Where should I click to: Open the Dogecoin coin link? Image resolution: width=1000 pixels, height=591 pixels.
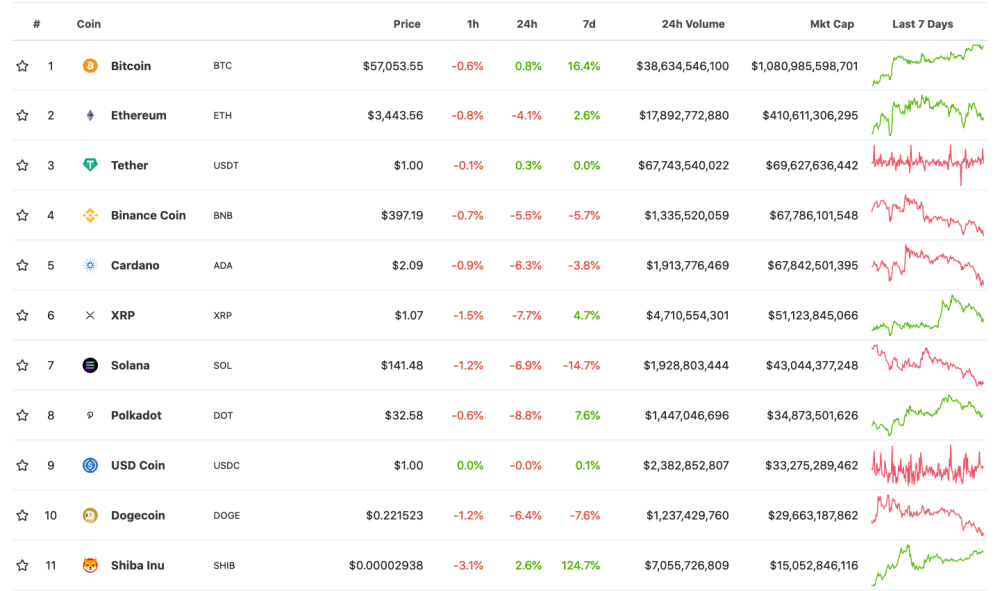pyautogui.click(x=138, y=515)
